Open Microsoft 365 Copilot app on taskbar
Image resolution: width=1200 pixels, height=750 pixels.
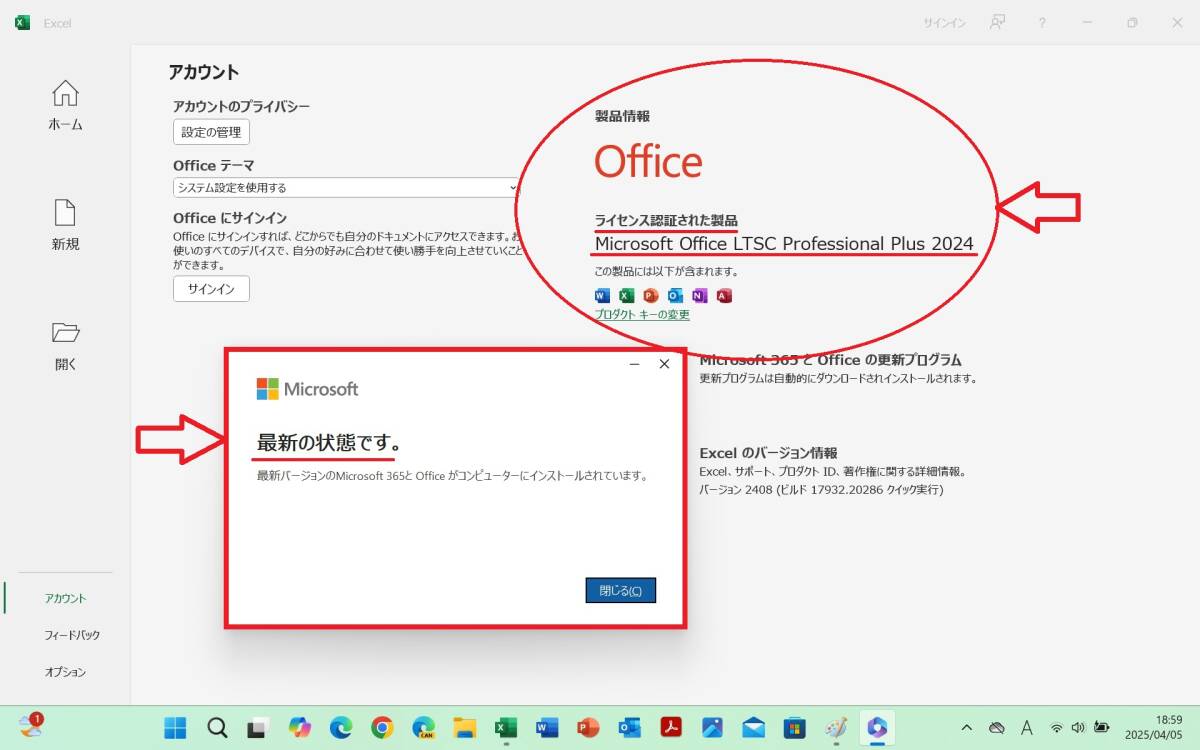[877, 727]
